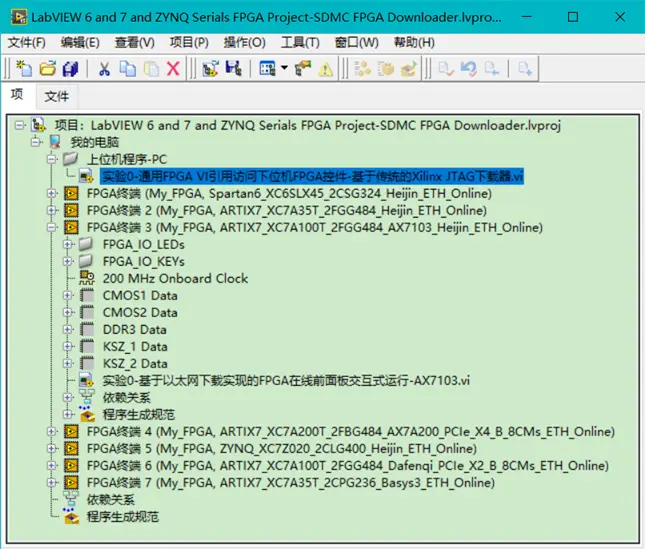The width and height of the screenshot is (645, 549).
Task: Click the Save All toolbar icon
Action: (70, 68)
